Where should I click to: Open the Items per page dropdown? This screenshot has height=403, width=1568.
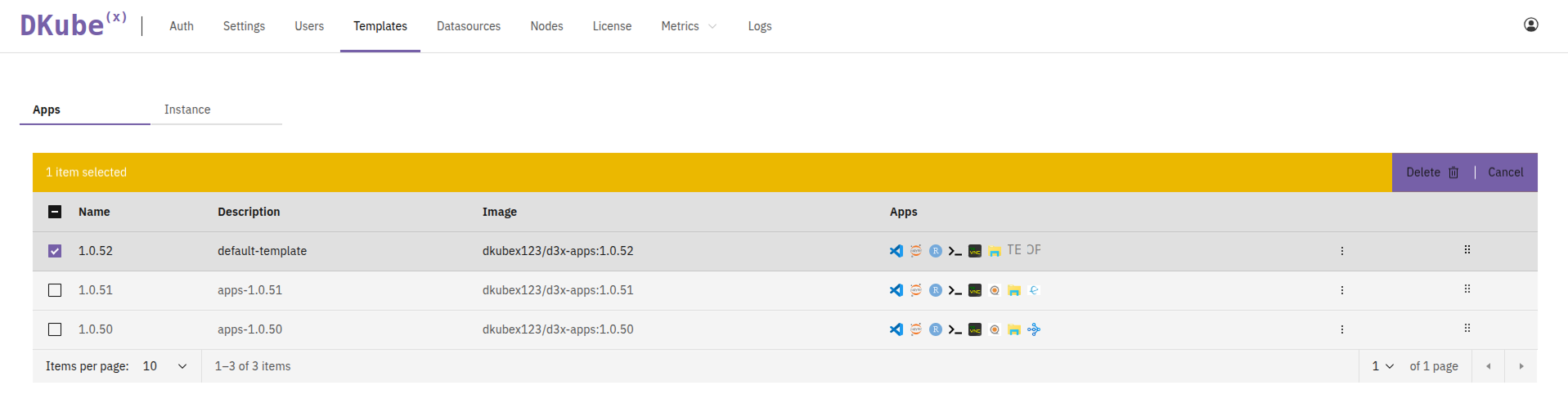(164, 366)
